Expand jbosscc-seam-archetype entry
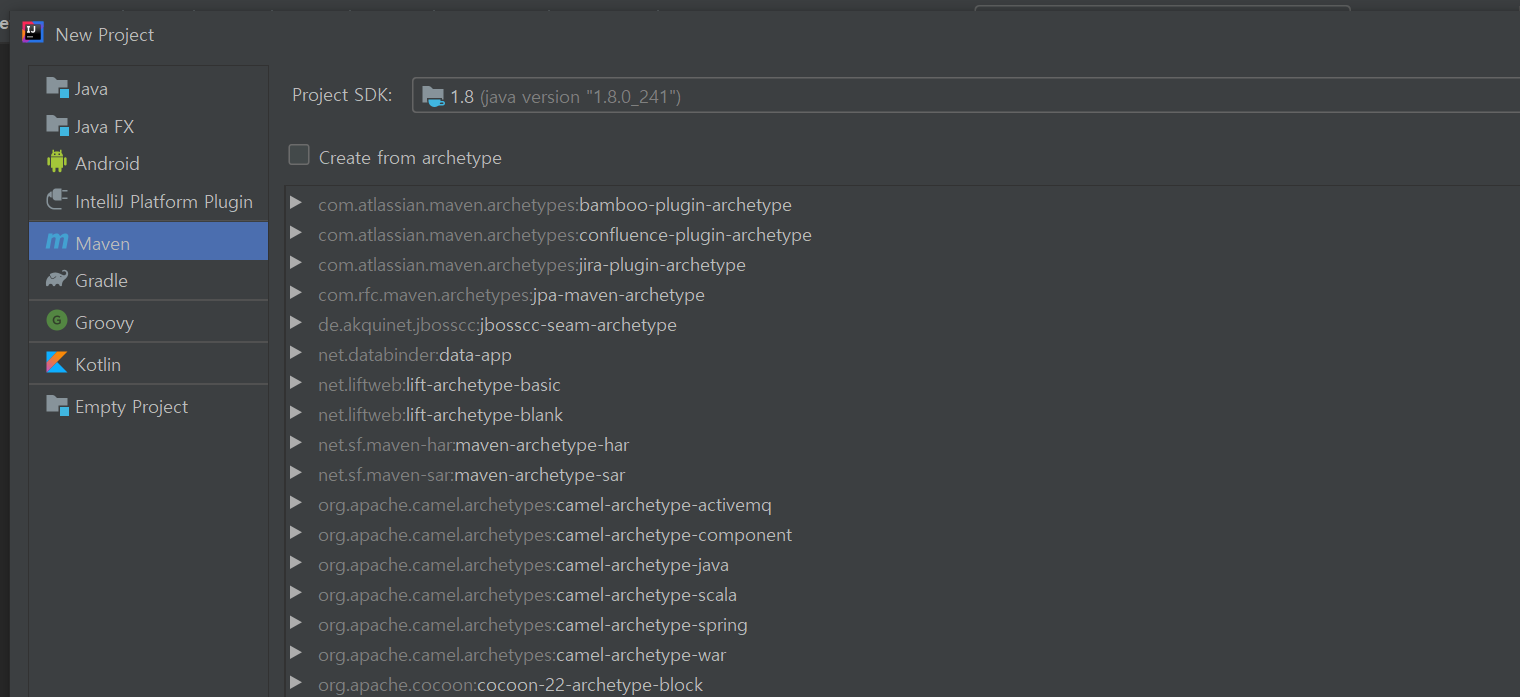The width and height of the screenshot is (1520, 697). 295,324
